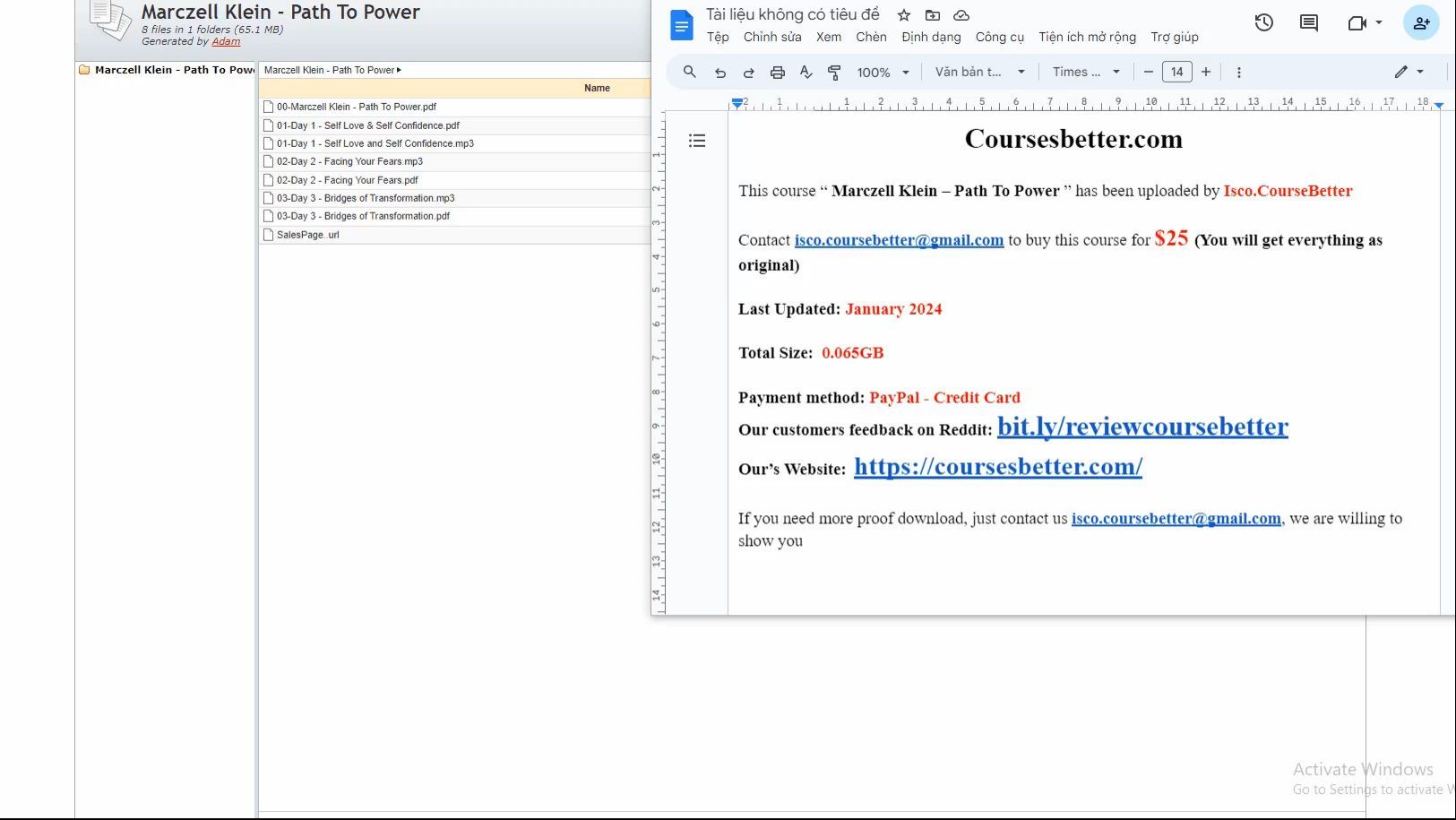The width and height of the screenshot is (1456, 820).
Task: Show document outline list icon
Action: pyautogui.click(x=697, y=141)
